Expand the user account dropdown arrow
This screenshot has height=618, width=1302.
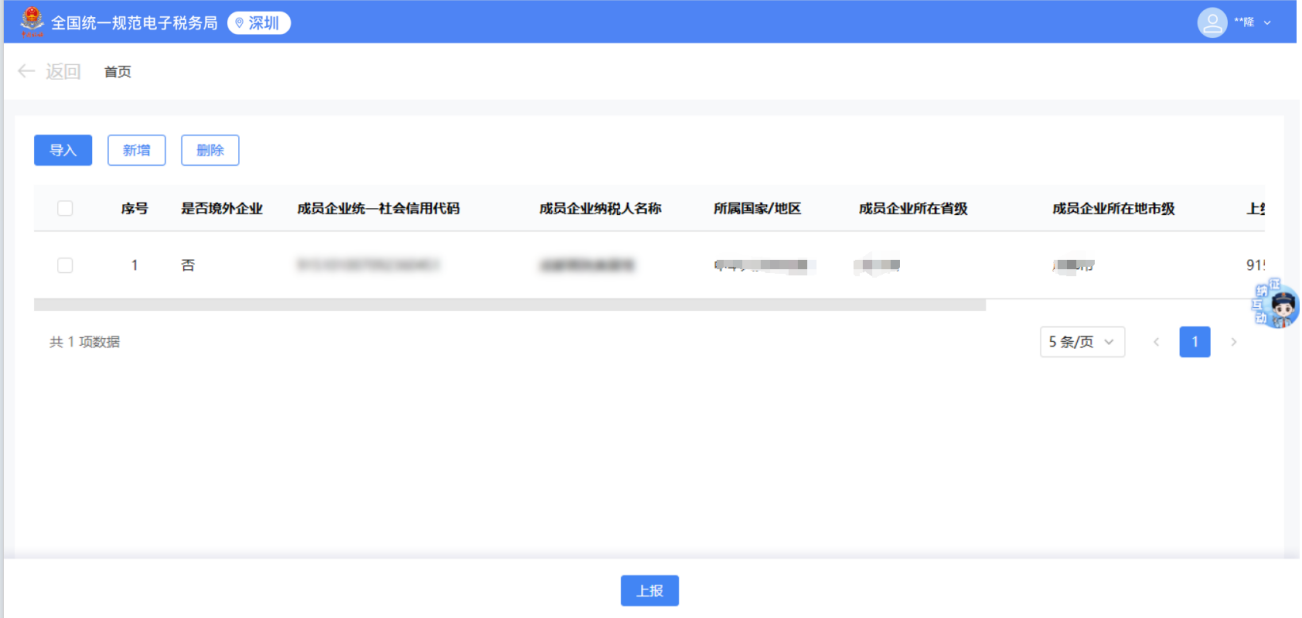(1267, 23)
